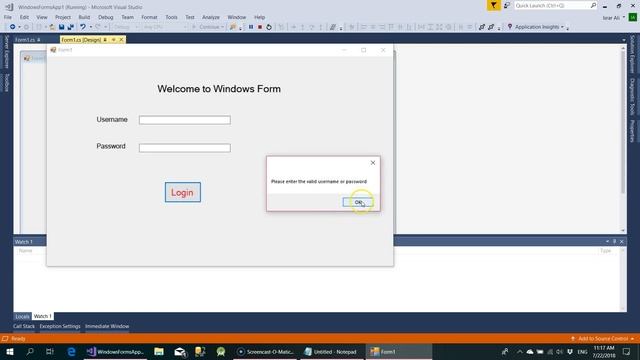The image size is (640, 360).
Task: Open the Build menu
Action: (x=84, y=17)
